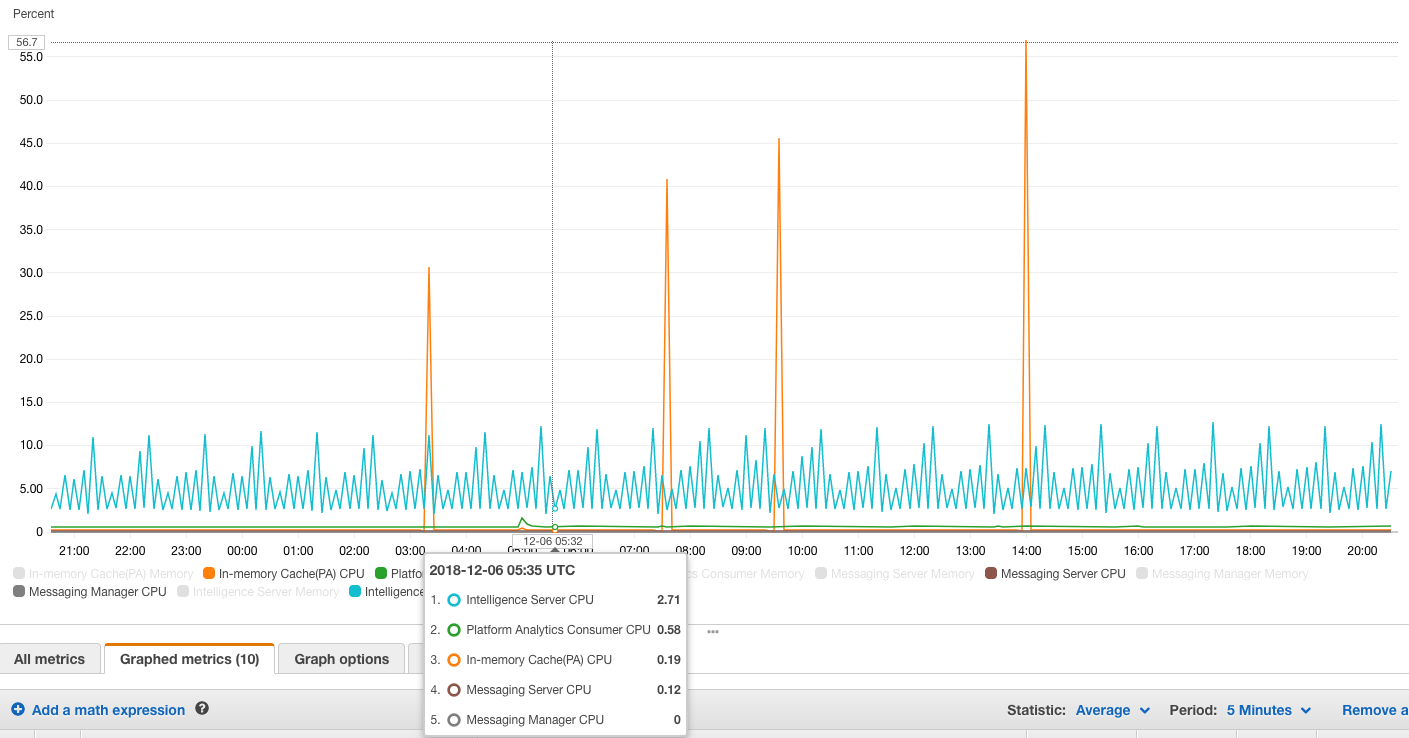This screenshot has height=738, width=1409.
Task: Click the chevron arrow next to 5 Minutes
Action: click(x=1306, y=711)
